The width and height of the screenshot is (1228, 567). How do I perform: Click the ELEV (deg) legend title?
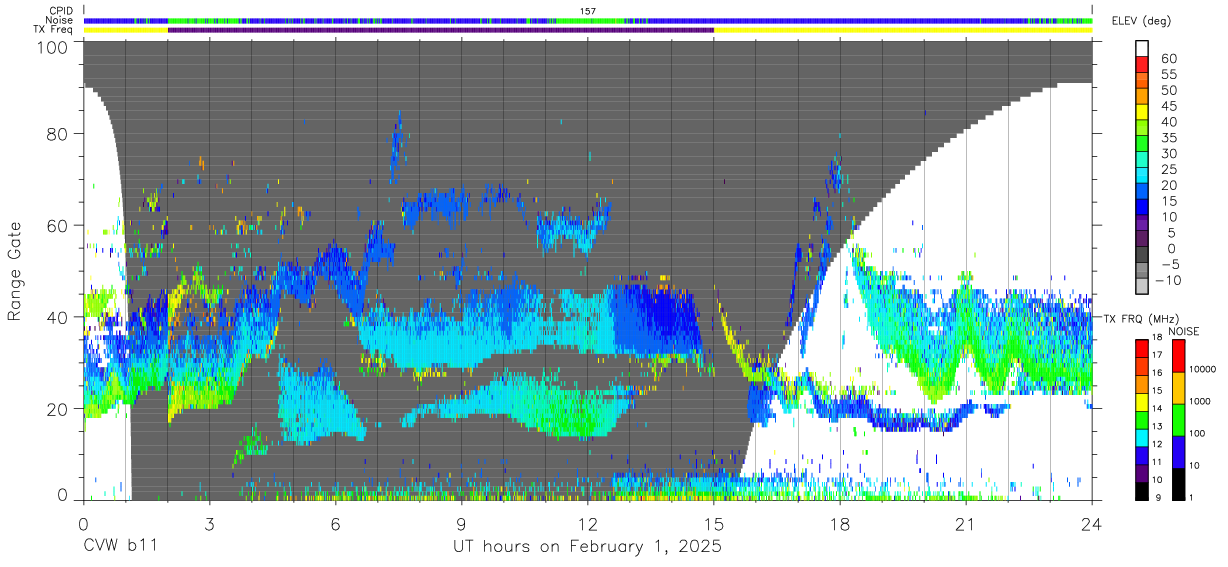tap(1141, 21)
